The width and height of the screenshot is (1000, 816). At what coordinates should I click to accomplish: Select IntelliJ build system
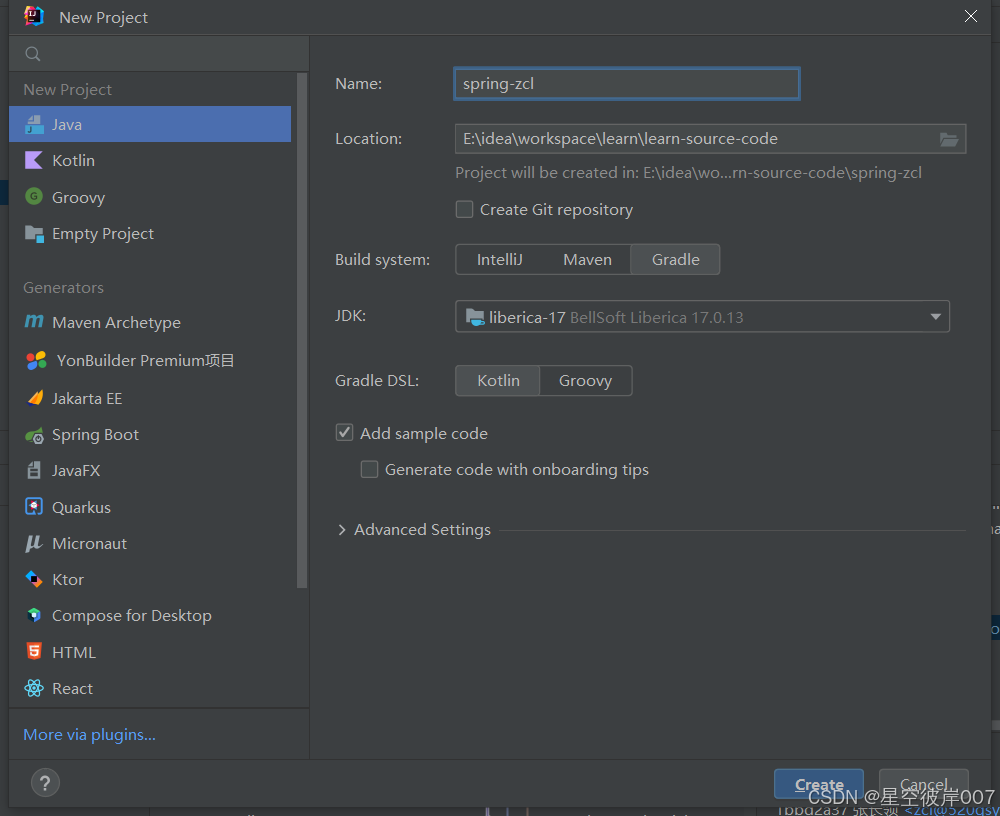coord(499,260)
